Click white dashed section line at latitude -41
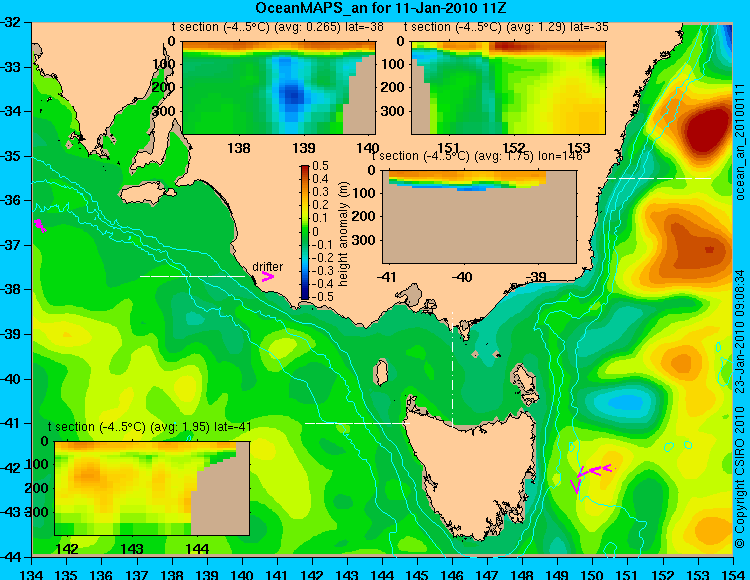750x580 pixels. click(x=357, y=423)
